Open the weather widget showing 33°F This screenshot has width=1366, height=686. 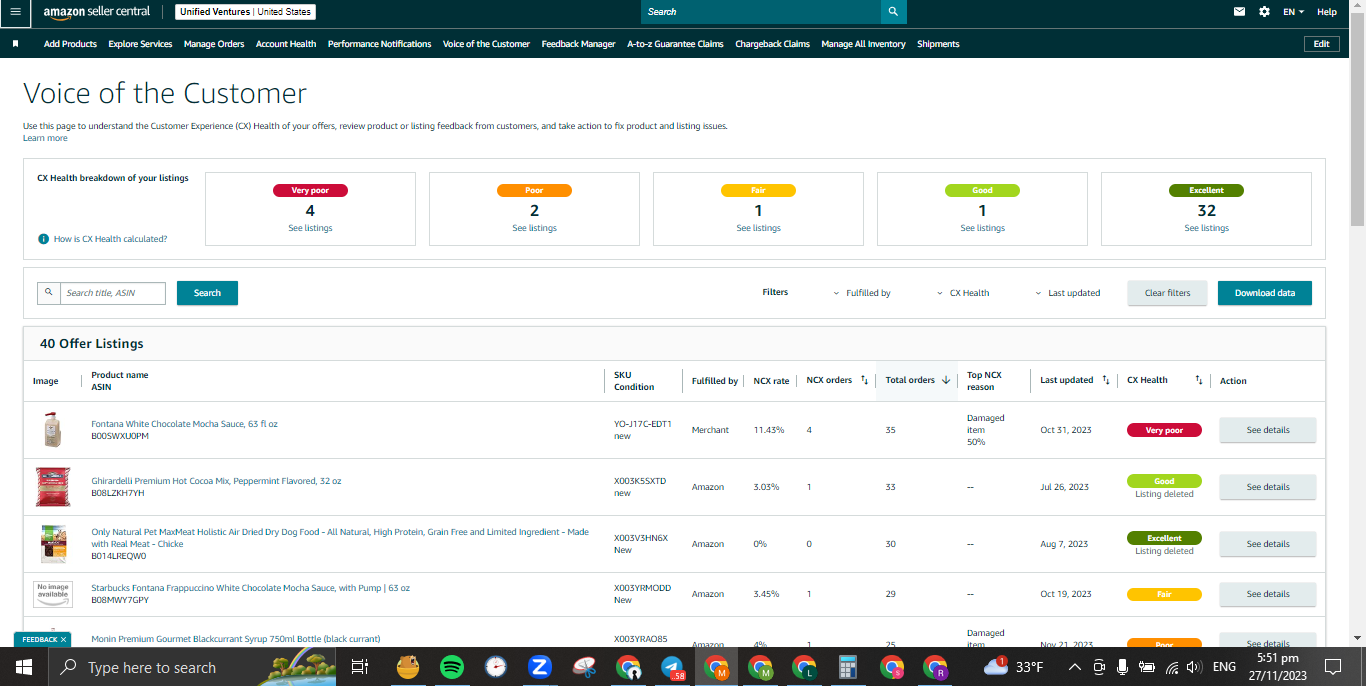1014,666
